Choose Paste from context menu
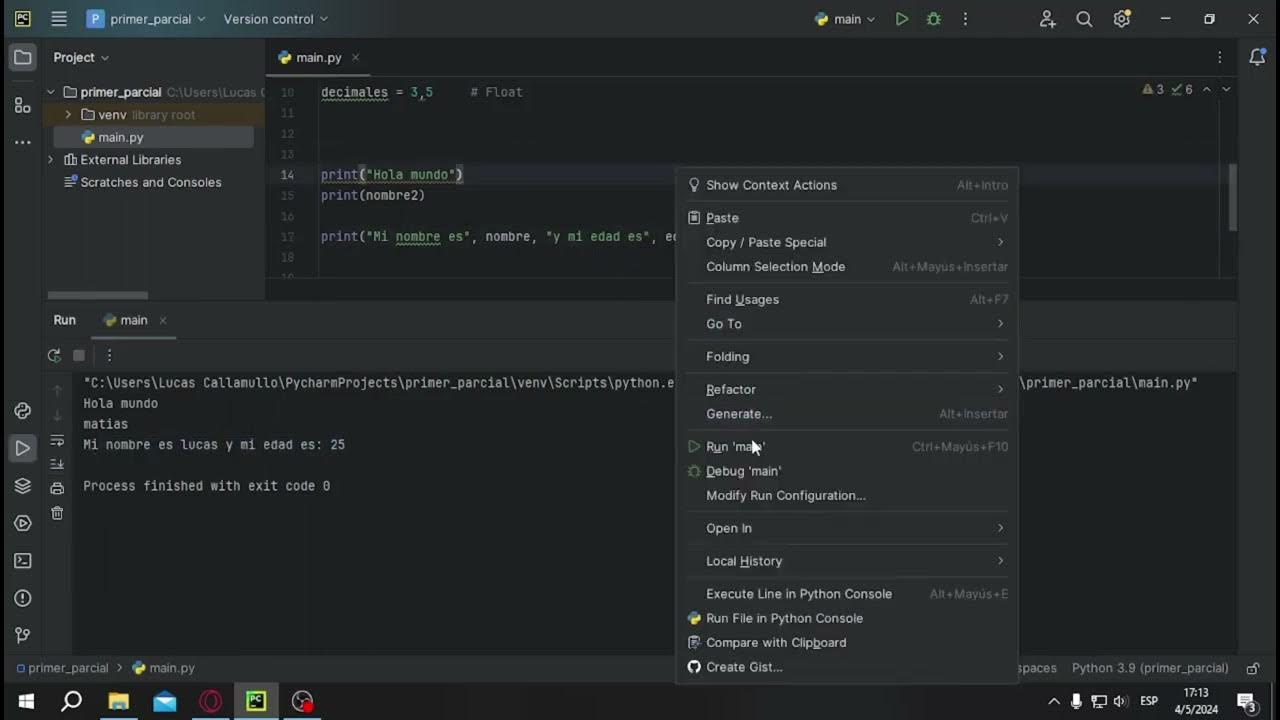This screenshot has width=1280, height=720. [847, 218]
